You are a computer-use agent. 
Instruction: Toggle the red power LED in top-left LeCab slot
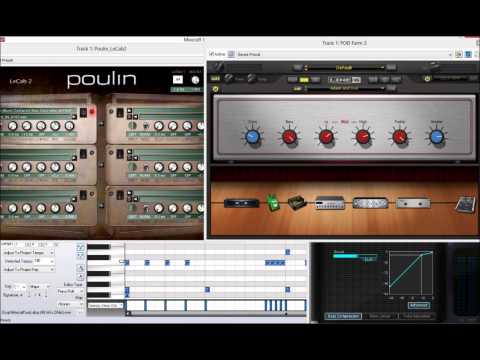[x=92, y=112]
